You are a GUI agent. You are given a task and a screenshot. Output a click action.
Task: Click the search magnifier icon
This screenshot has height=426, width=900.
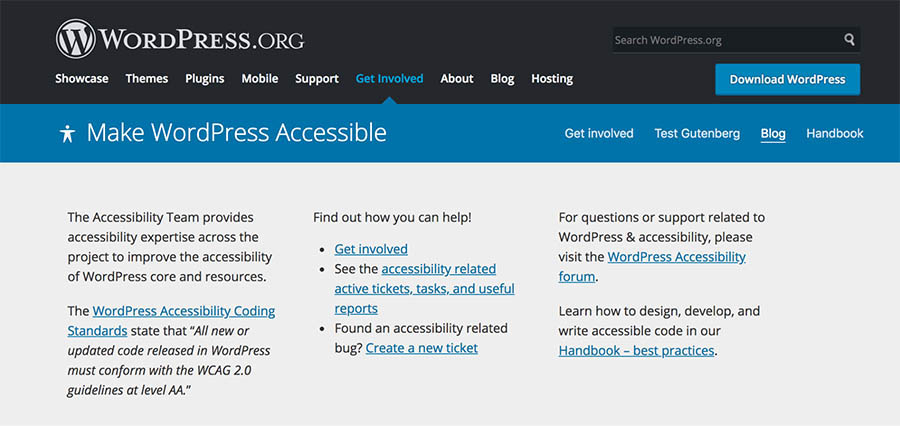coord(849,40)
